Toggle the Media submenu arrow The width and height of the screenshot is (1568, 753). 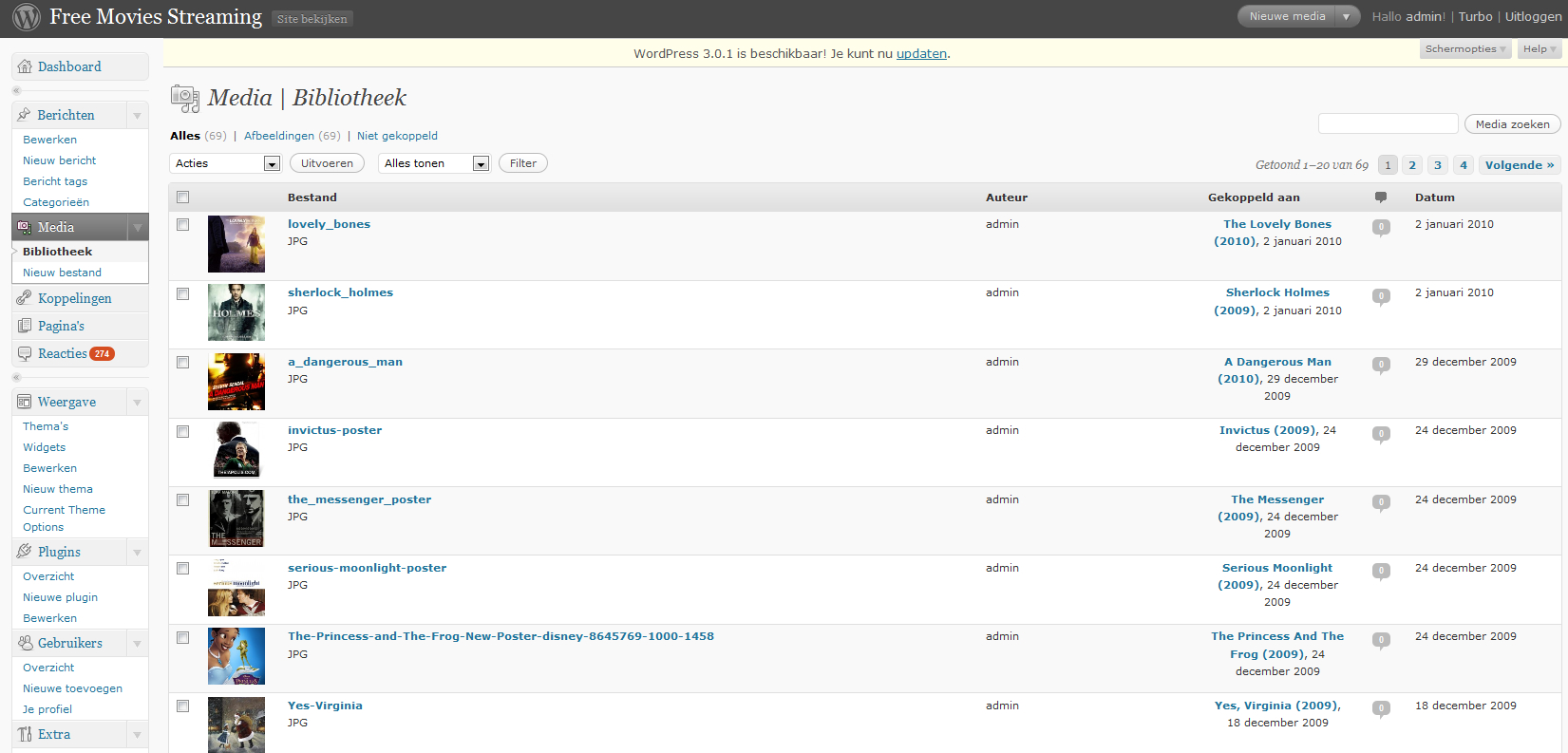[x=138, y=228]
